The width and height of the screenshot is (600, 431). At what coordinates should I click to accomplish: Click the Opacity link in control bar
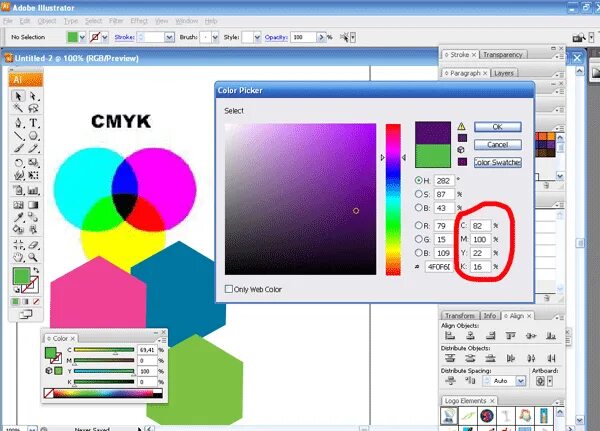(x=276, y=37)
